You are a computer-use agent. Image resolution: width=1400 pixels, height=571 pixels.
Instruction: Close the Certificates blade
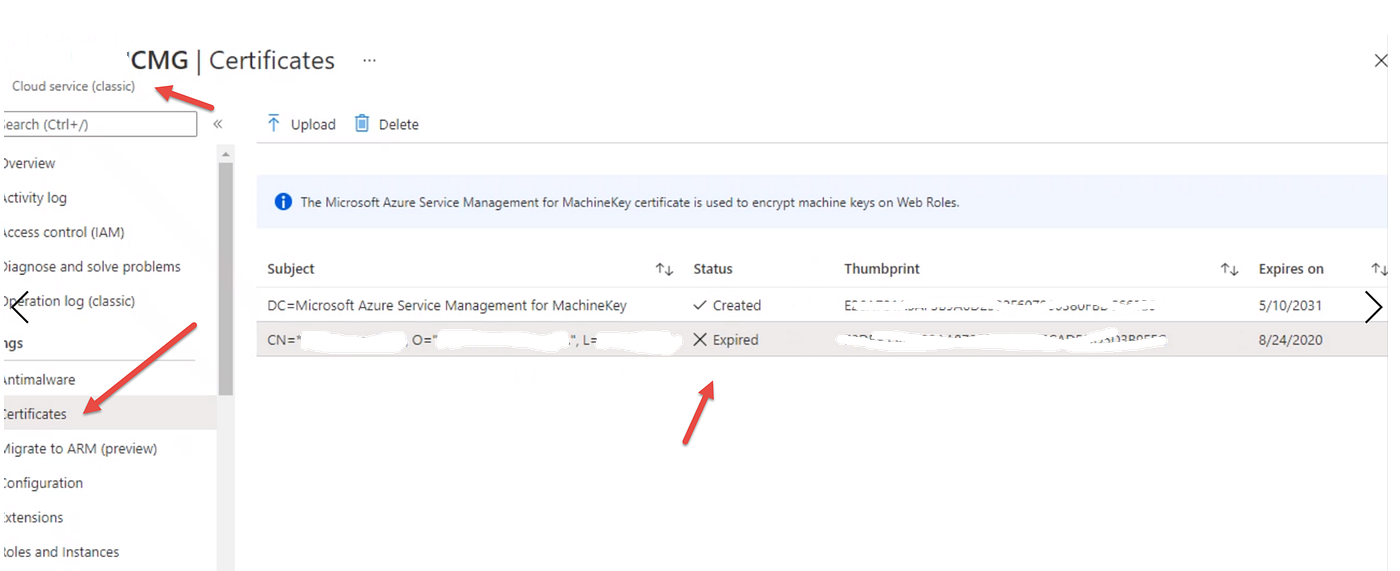pos(1381,61)
